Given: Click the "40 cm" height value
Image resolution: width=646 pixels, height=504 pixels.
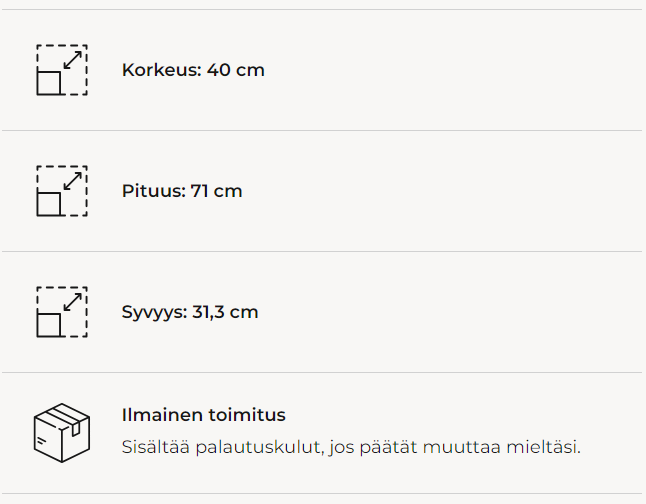Looking at the screenshot, I should click(236, 71).
